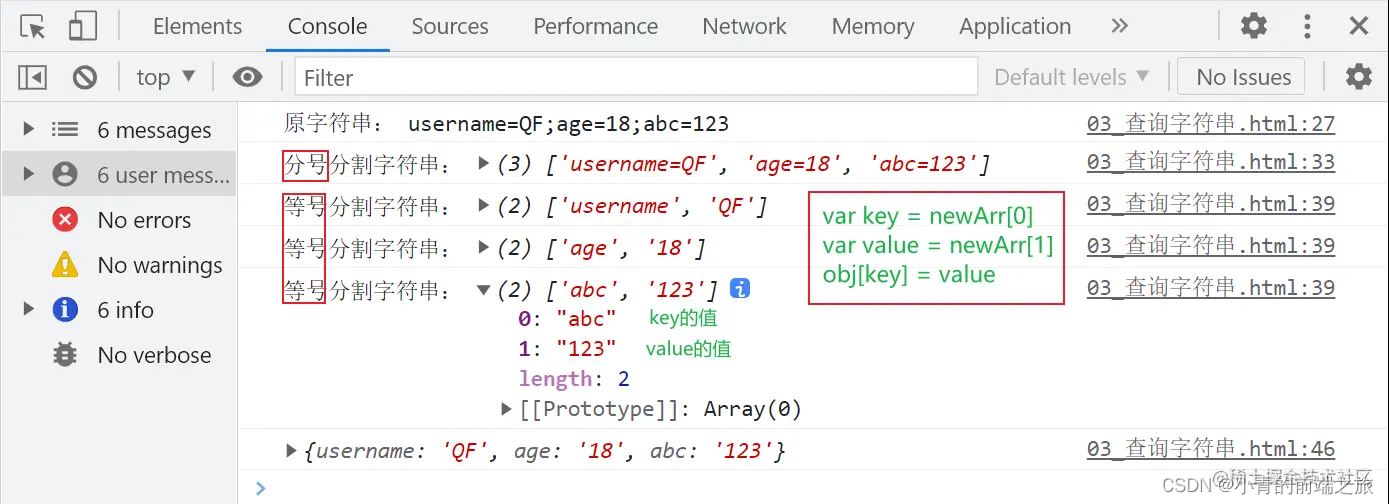Switch to the Network tab
Screen dimensions: 1389x504
pos(744,26)
